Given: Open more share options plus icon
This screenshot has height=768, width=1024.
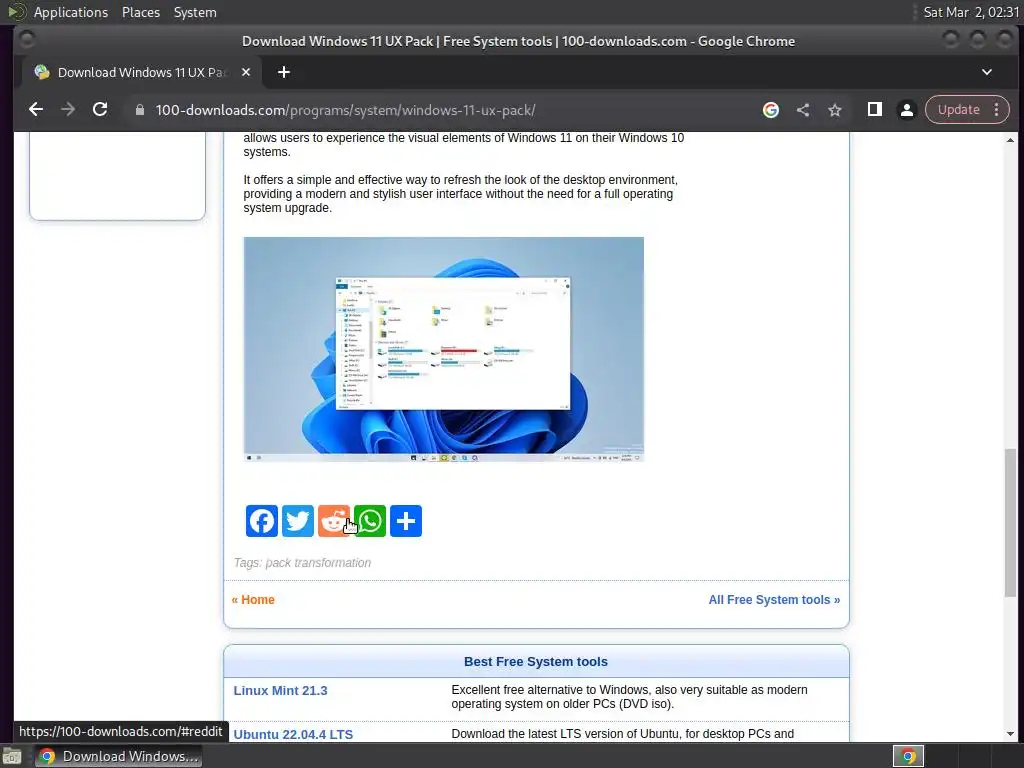Looking at the screenshot, I should [406, 521].
